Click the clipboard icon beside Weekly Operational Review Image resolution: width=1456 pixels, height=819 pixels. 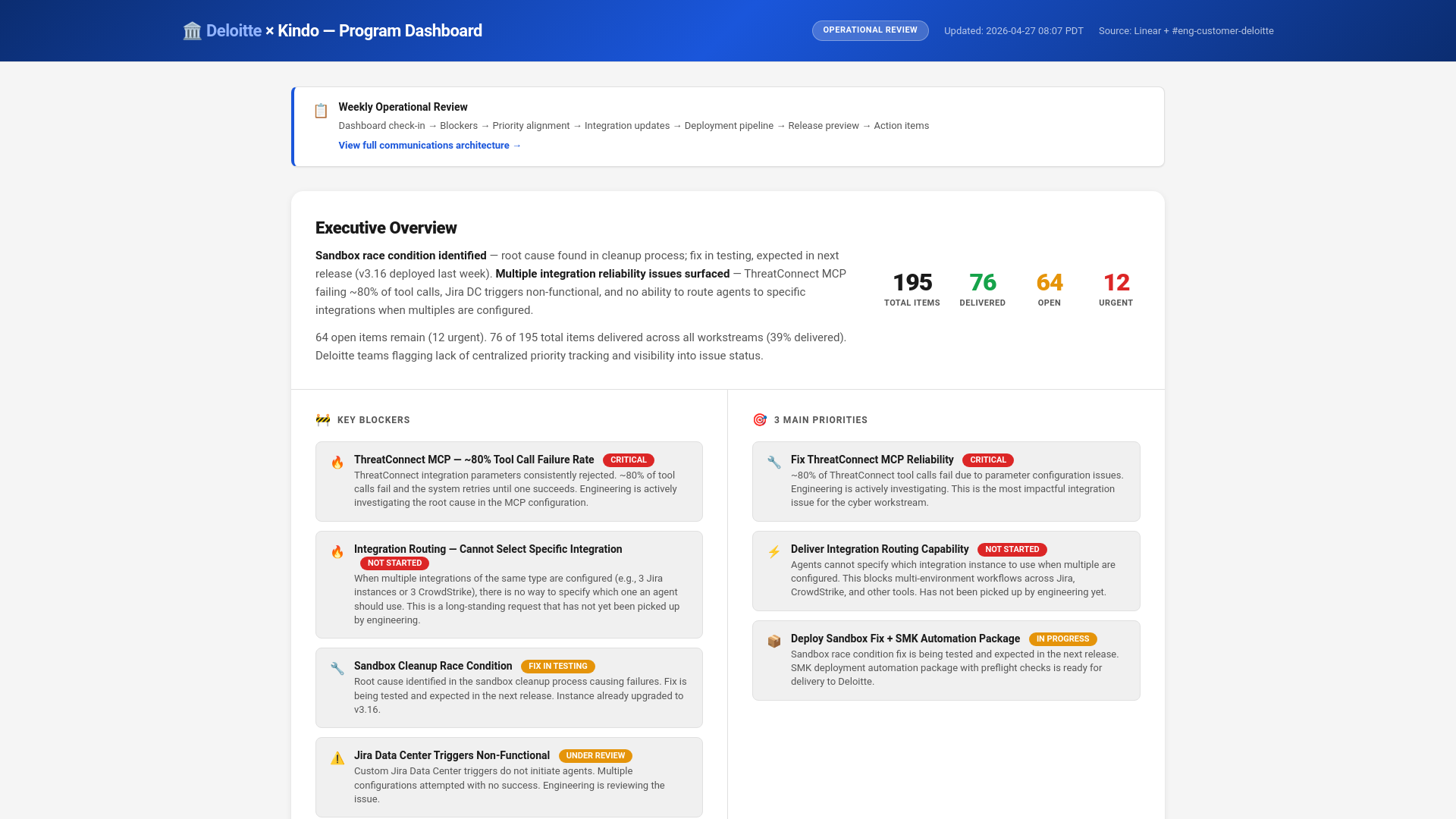321,111
